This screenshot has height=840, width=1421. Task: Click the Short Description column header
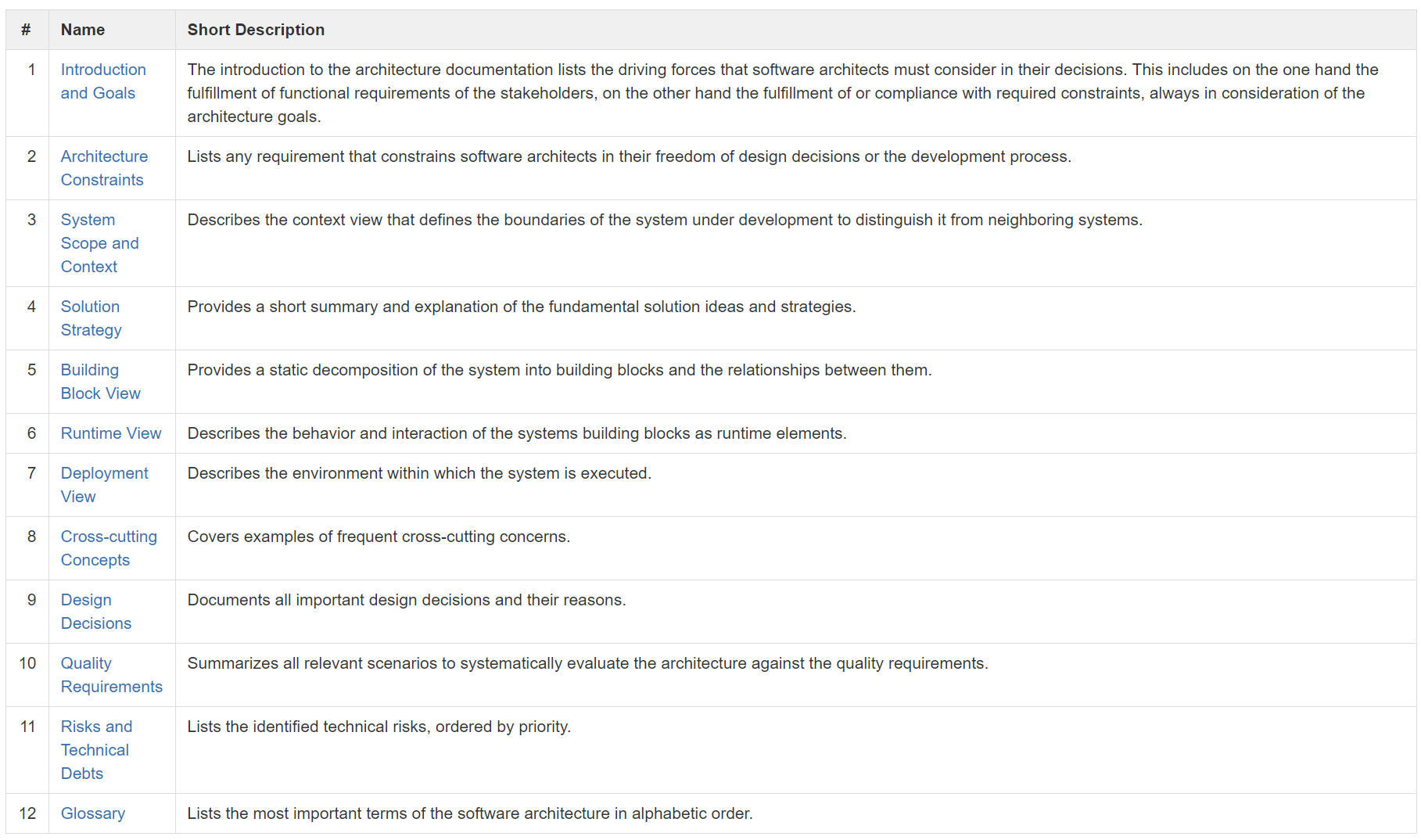[x=256, y=30]
